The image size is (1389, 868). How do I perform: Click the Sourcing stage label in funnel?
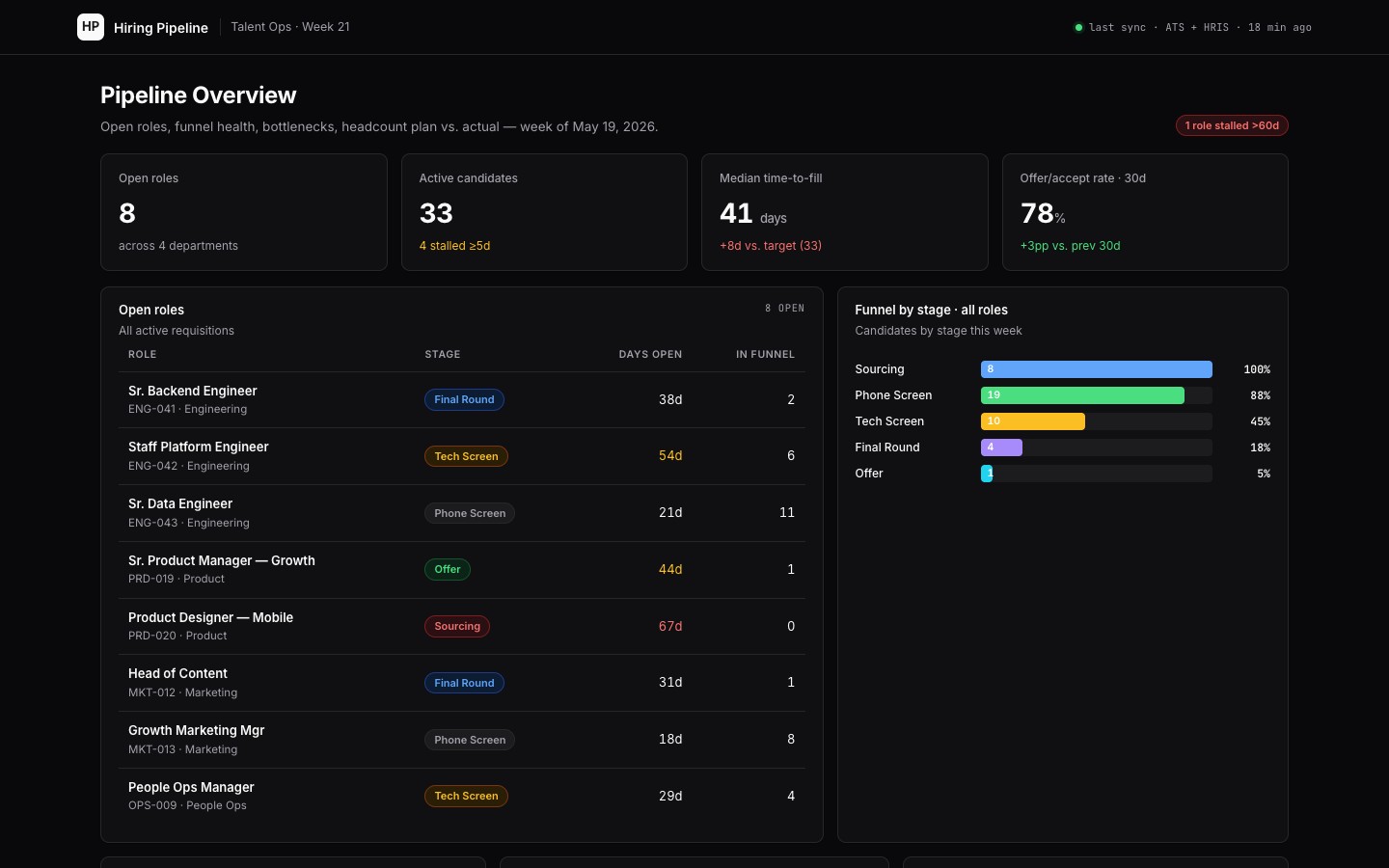pyautogui.click(x=880, y=369)
